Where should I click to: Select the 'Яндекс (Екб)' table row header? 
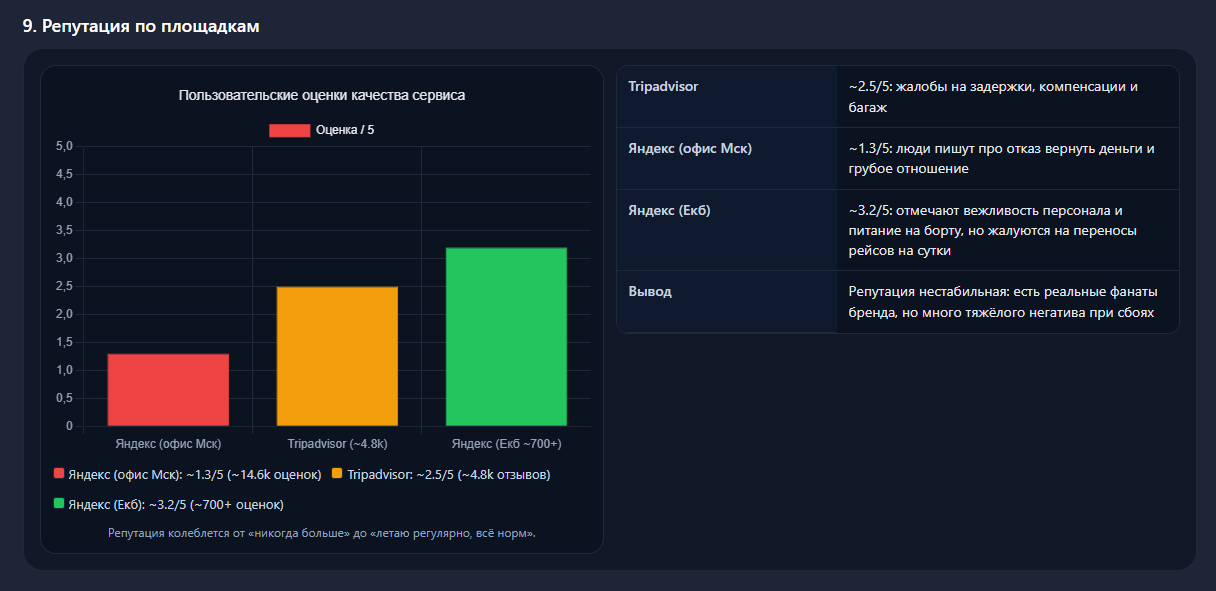[669, 211]
